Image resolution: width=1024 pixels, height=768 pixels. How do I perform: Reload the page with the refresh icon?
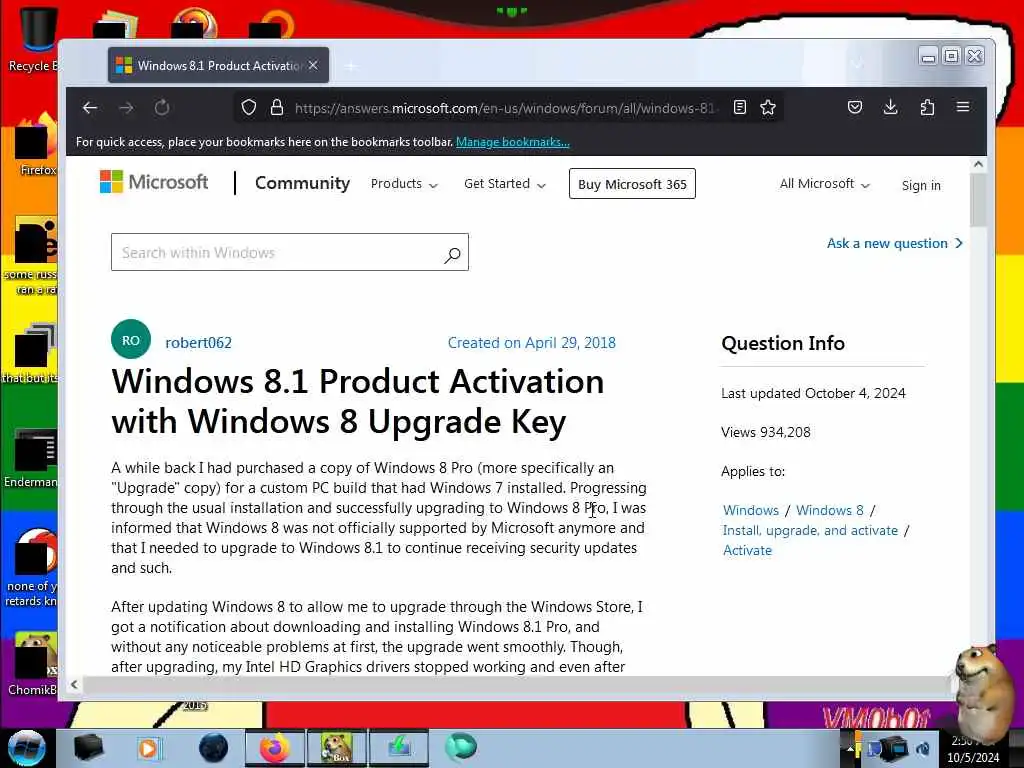(162, 108)
